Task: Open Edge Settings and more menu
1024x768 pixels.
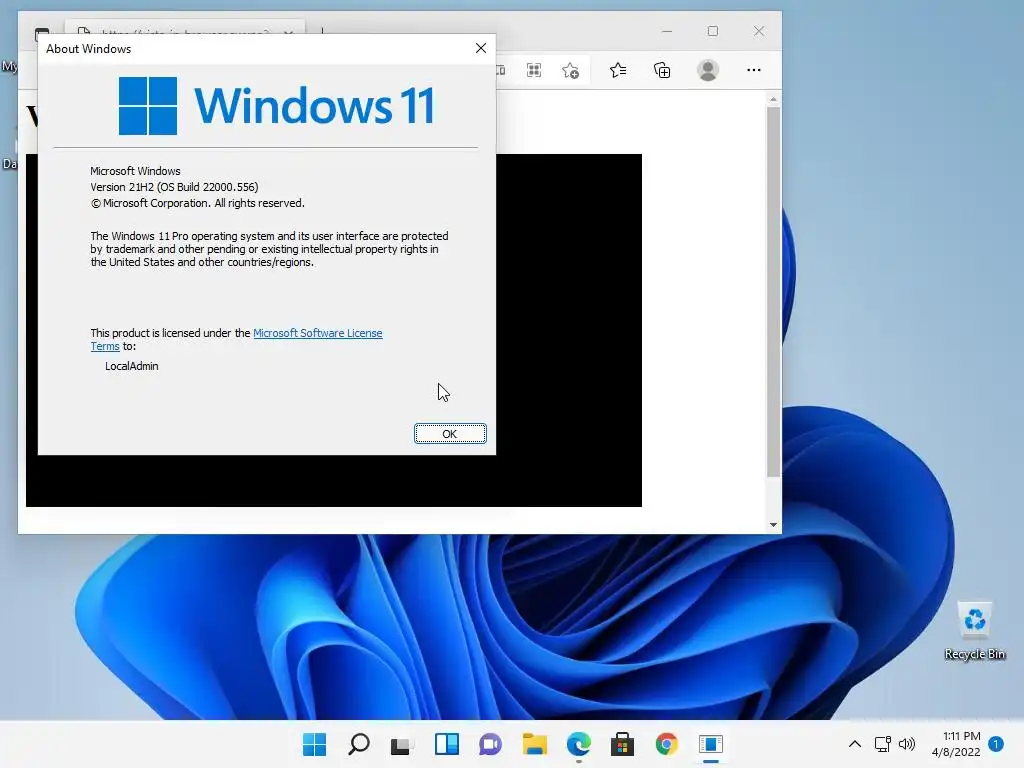Action: (754, 70)
